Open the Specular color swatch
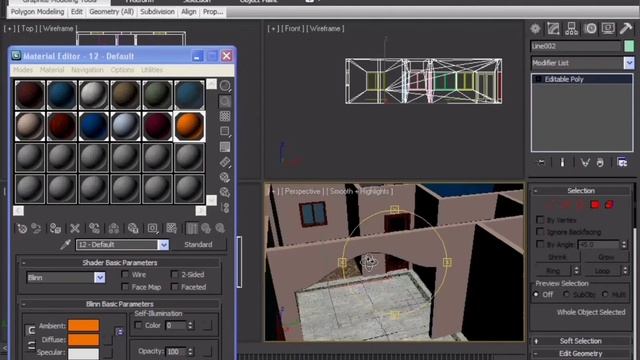Viewport: 640px width, 360px height. click(83, 353)
